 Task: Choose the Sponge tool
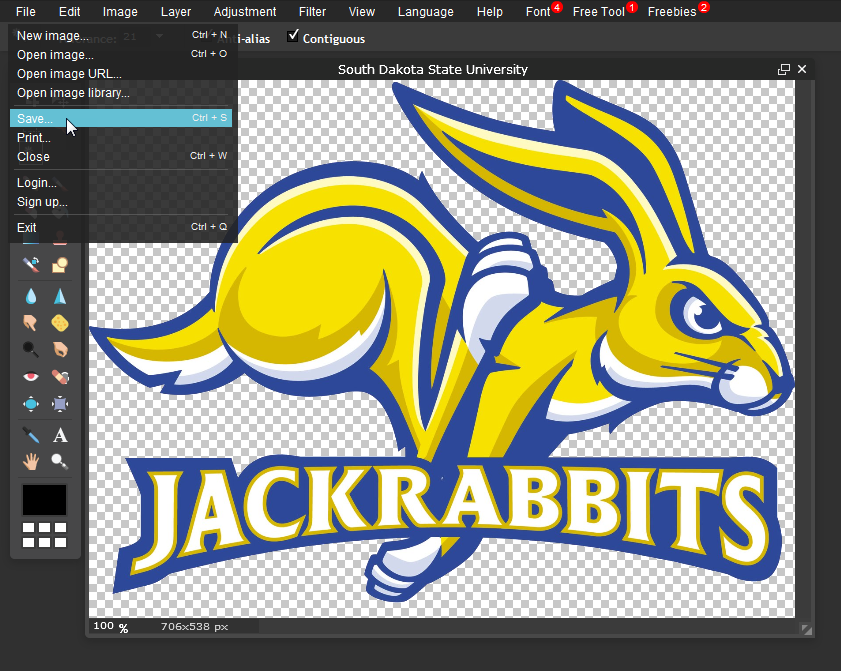coord(60,323)
